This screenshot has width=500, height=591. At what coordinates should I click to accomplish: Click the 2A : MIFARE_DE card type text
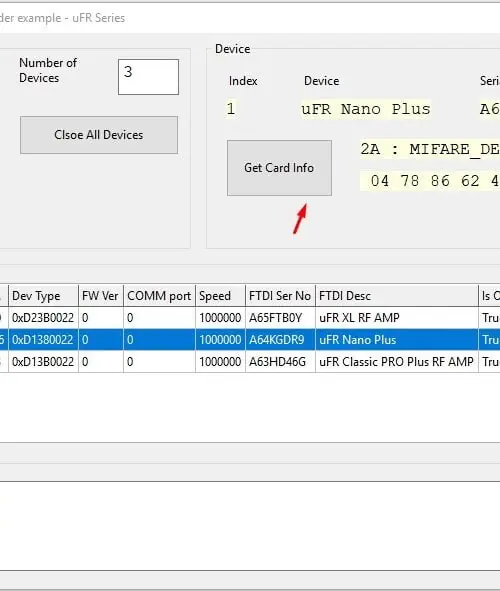[430, 150]
